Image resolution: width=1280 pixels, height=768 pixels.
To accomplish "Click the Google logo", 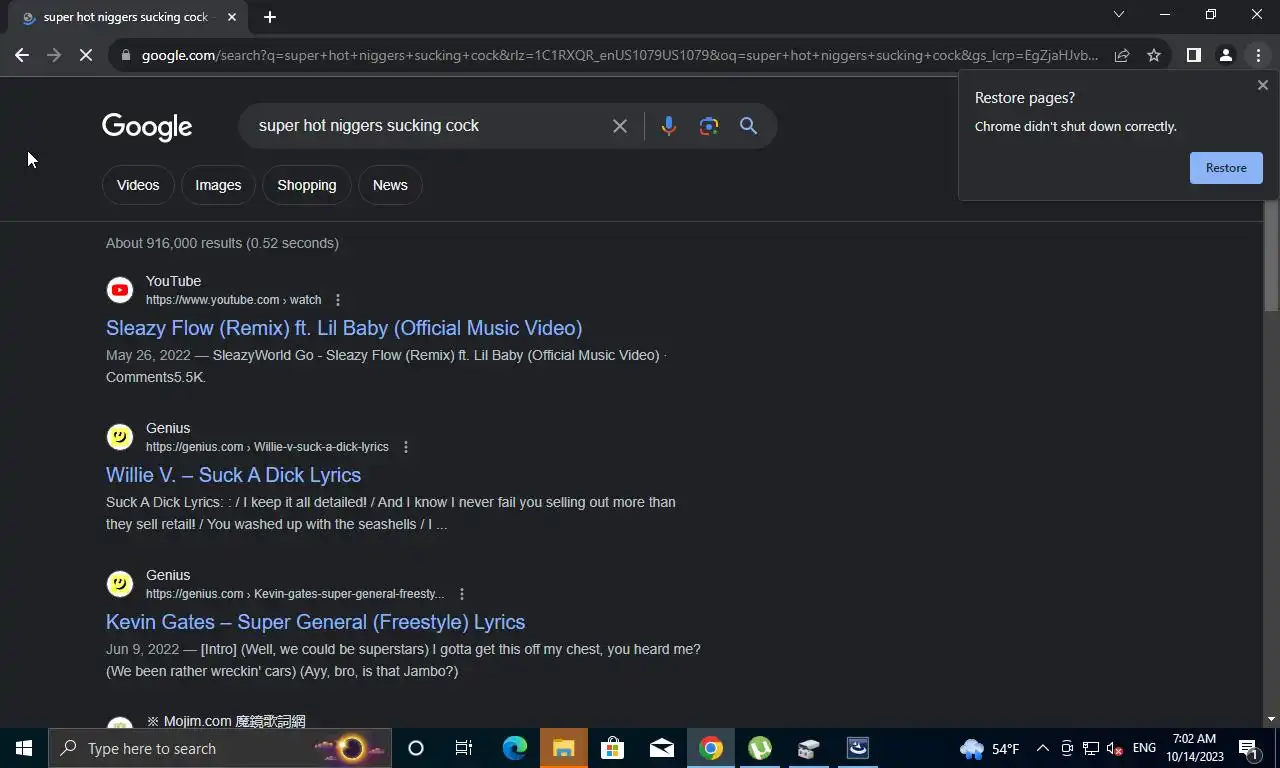I will tap(147, 127).
